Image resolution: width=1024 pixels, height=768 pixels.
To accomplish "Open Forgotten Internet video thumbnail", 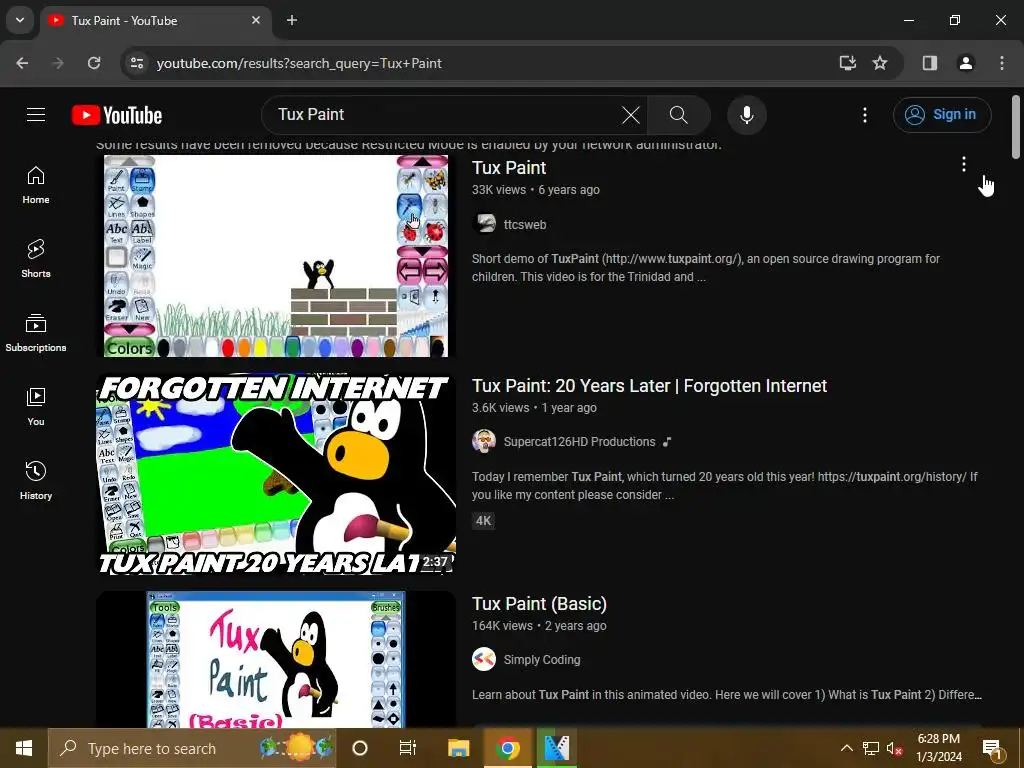I will 276,473.
